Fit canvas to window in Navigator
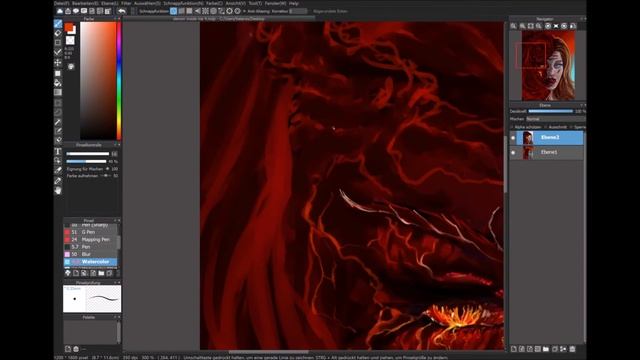The image size is (640, 360). coord(531,26)
